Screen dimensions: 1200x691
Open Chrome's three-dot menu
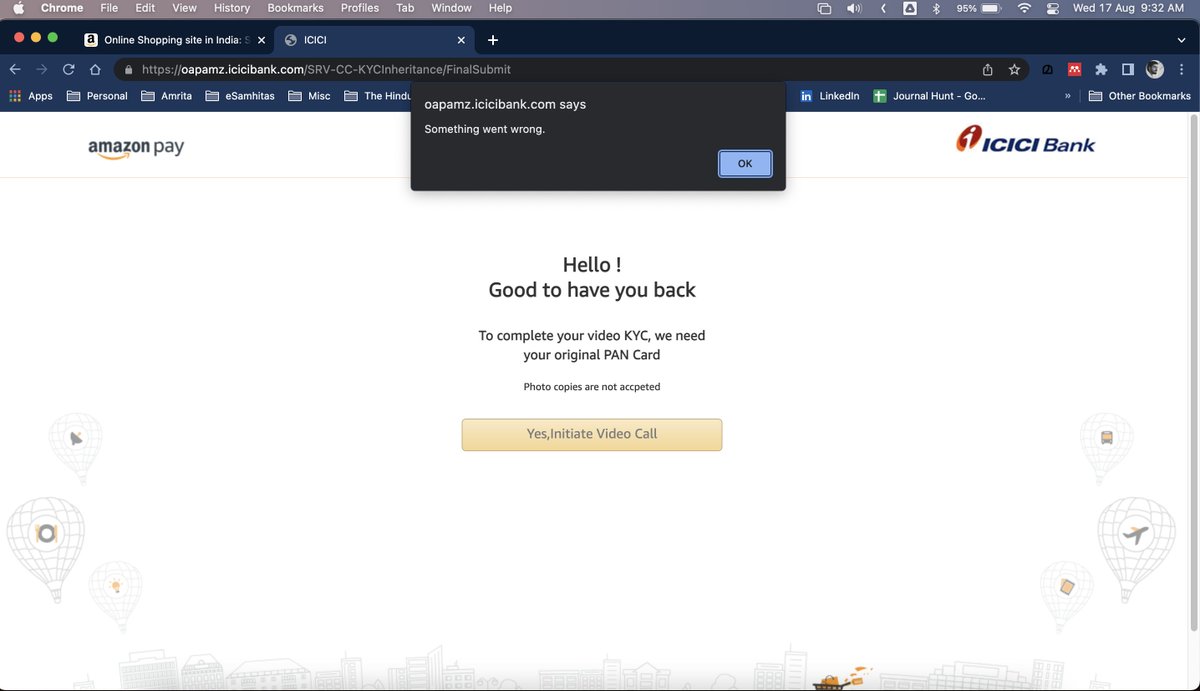tap(1182, 70)
